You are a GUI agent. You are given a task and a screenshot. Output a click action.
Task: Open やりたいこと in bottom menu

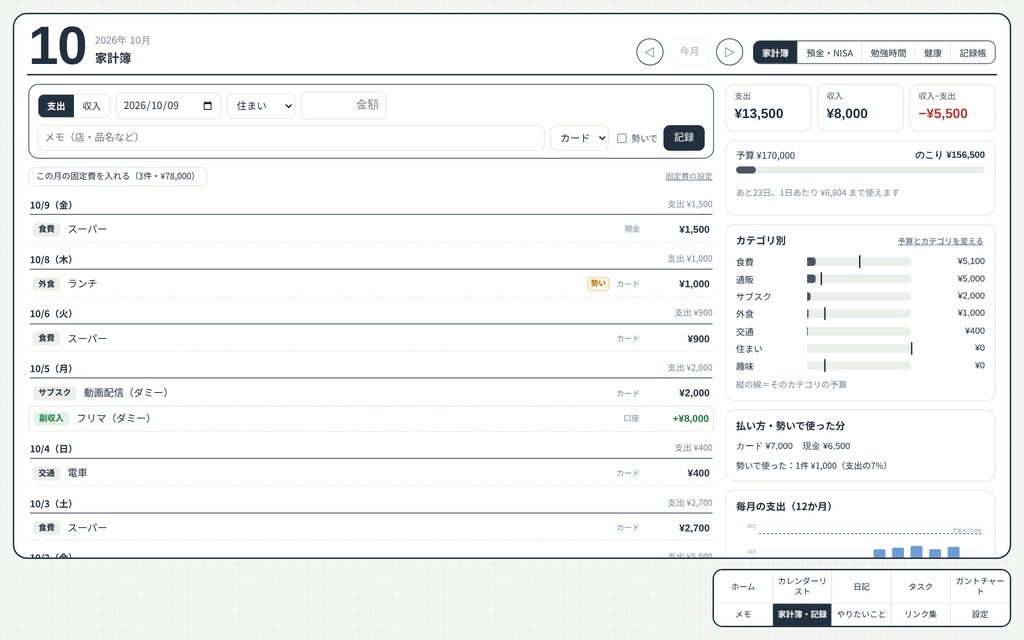(x=861, y=615)
